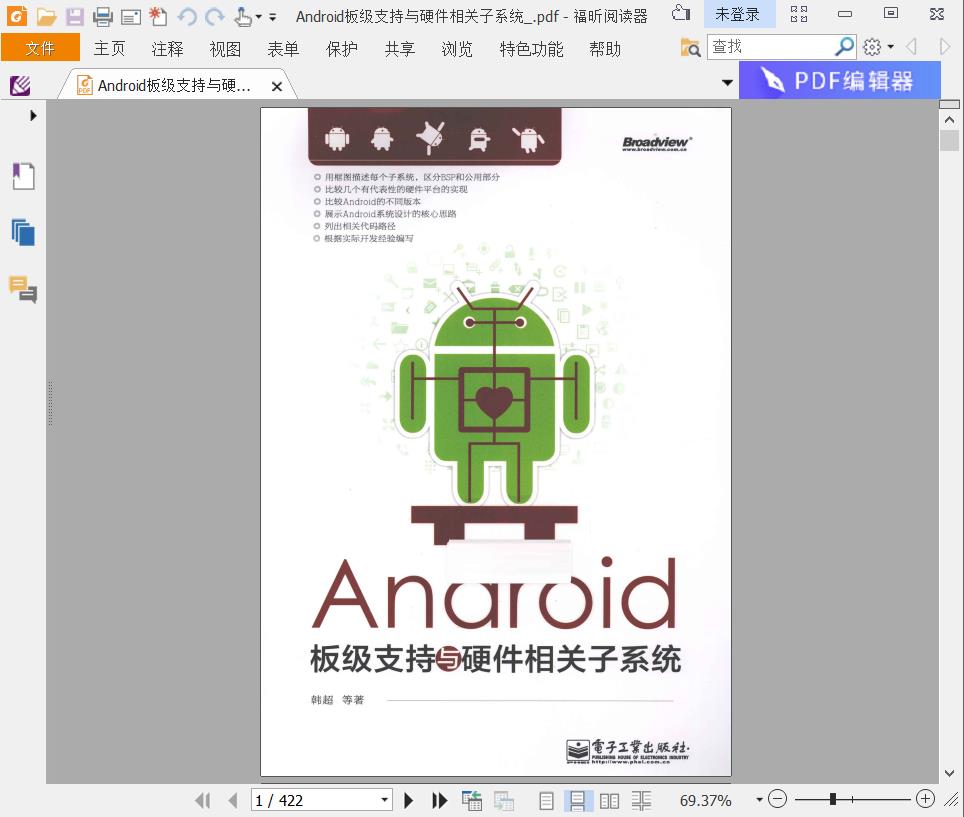
Task: Click the page number field 1 / 422
Action: 315,800
